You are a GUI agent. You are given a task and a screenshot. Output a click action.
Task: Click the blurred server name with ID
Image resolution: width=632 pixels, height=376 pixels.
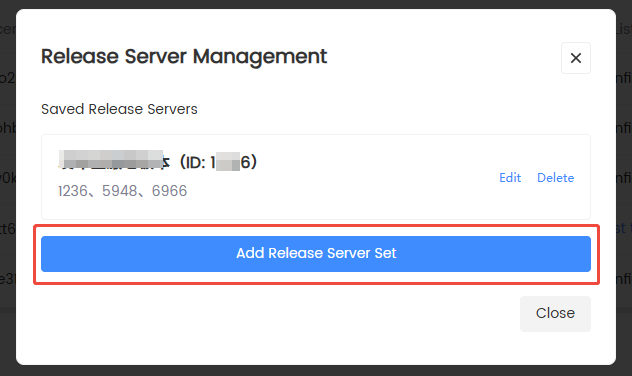point(158,162)
